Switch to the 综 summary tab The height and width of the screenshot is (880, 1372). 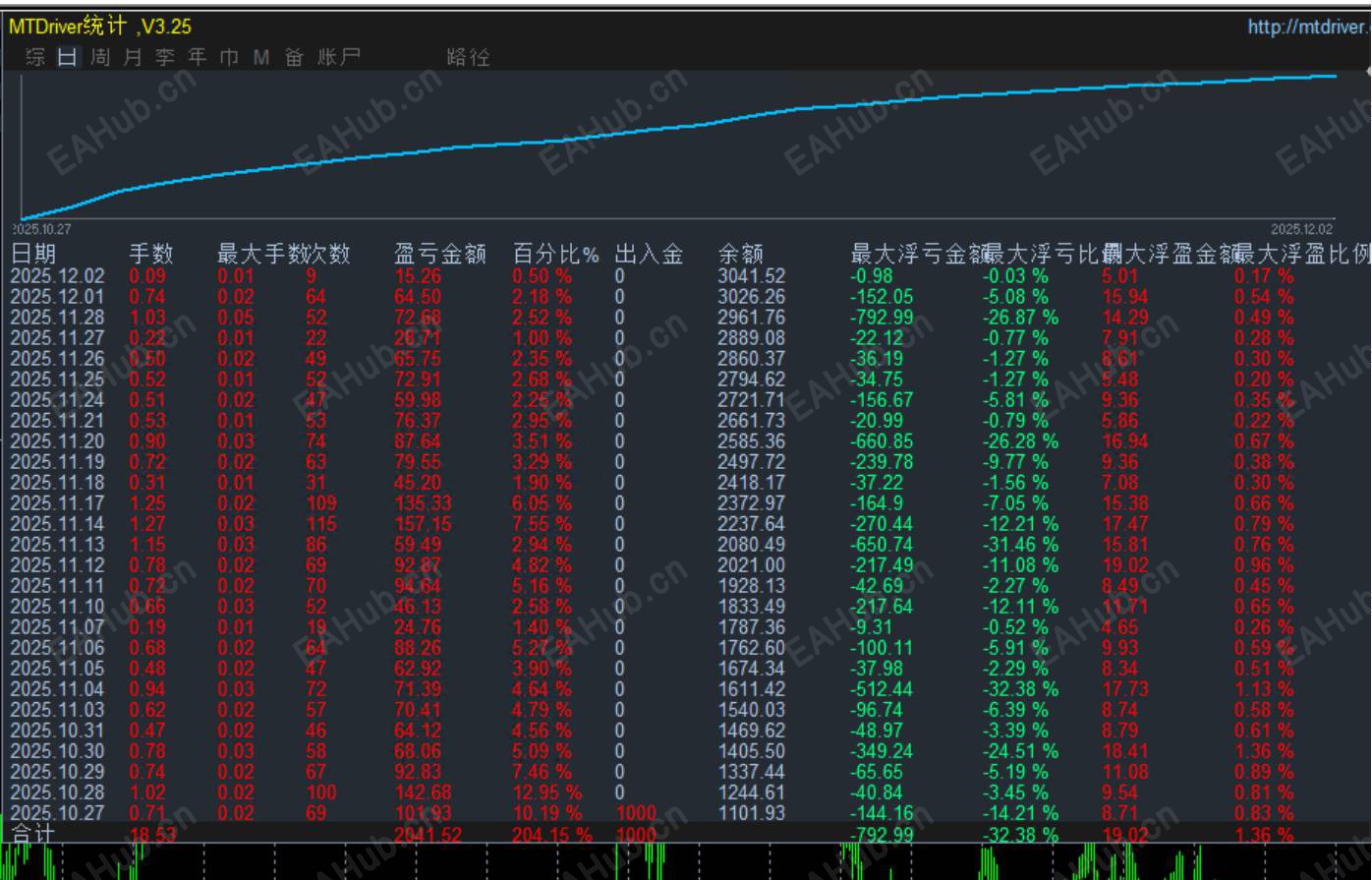coord(35,57)
